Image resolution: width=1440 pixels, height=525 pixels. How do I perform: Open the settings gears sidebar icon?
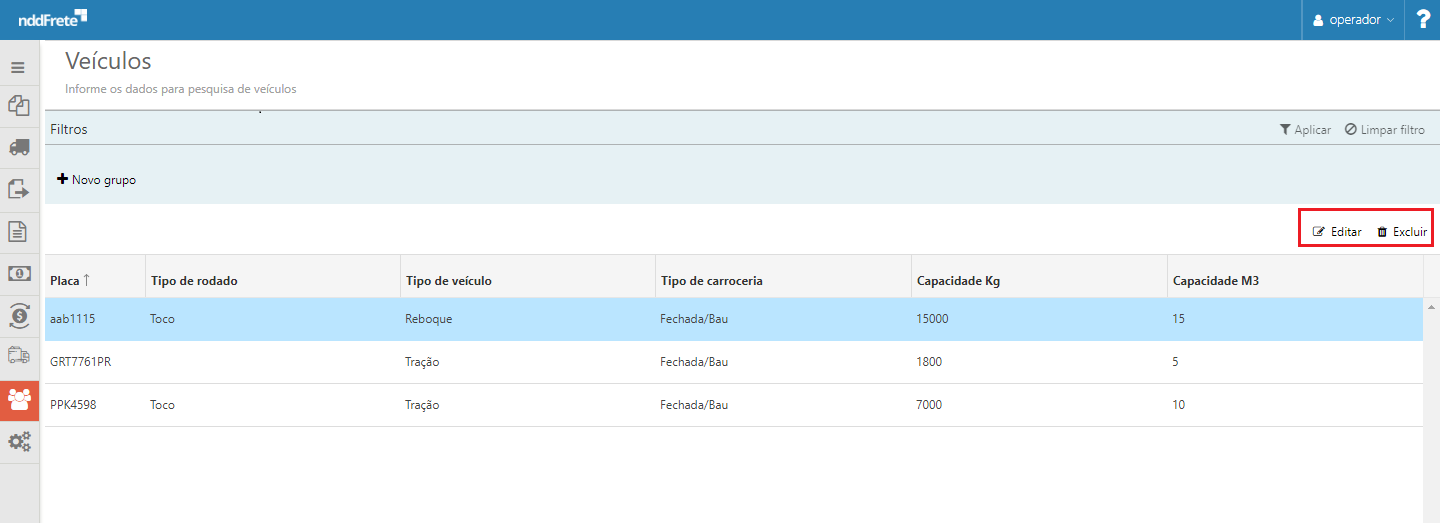(x=18, y=441)
